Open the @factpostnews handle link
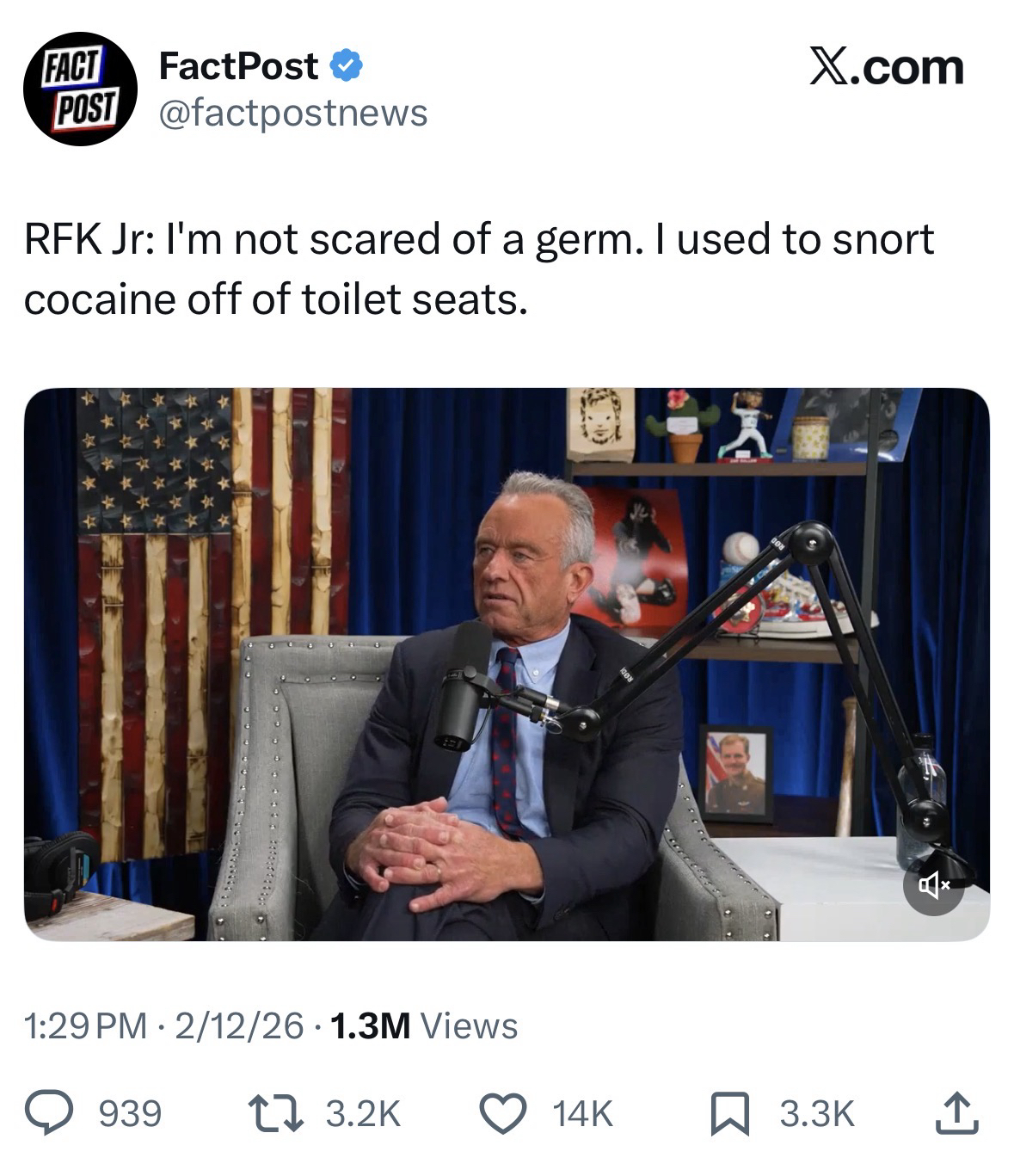 293,113
